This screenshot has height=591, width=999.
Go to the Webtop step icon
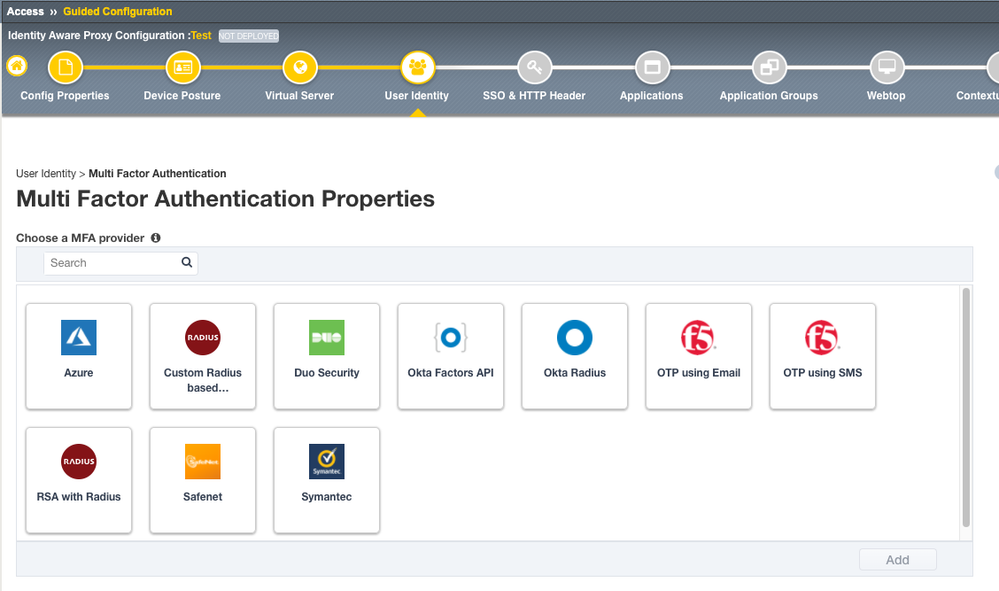tap(886, 68)
